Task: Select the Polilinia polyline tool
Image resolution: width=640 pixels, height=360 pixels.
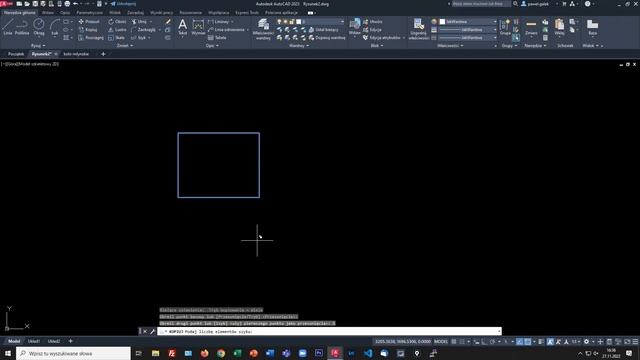Action: tap(22, 27)
